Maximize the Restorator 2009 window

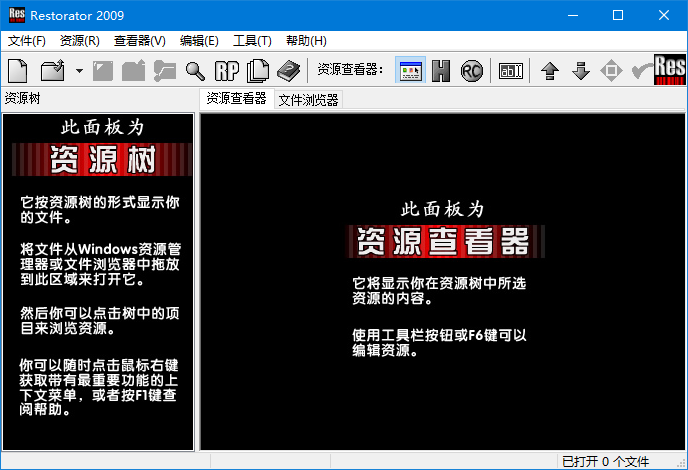tap(618, 15)
